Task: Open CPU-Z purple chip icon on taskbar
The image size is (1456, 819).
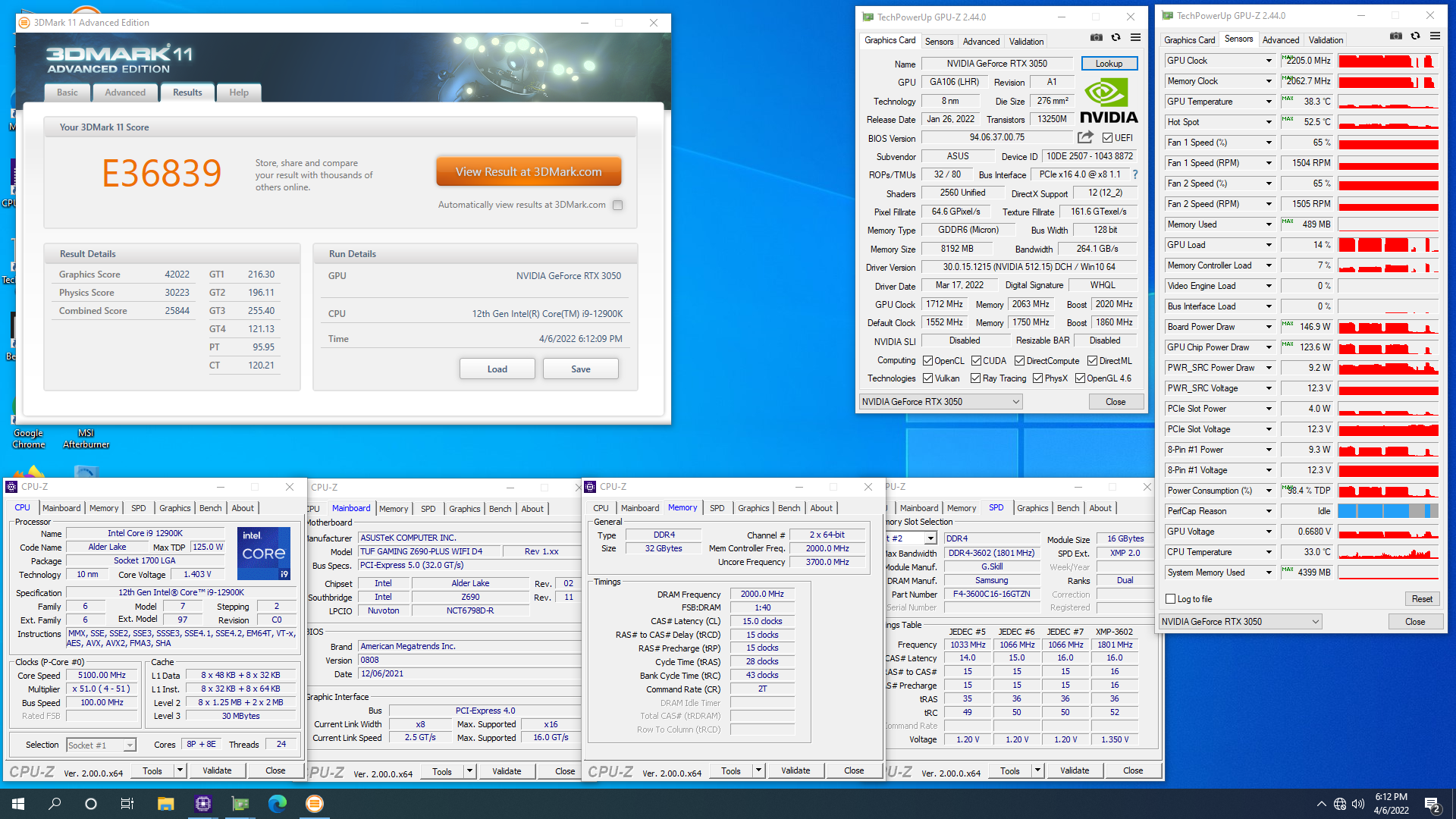Action: [x=202, y=804]
